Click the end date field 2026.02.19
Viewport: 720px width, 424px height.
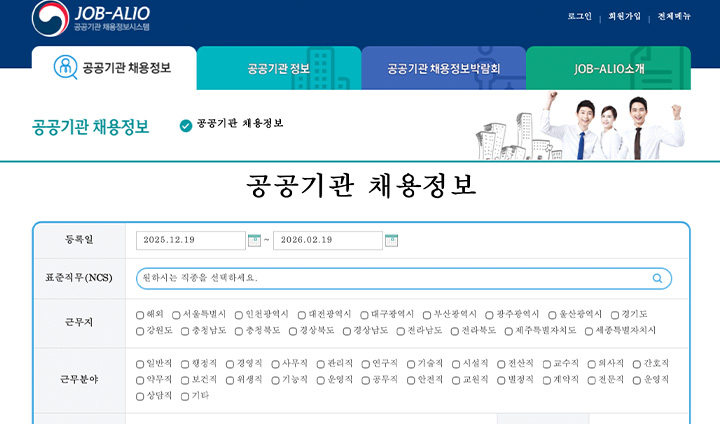pos(327,240)
